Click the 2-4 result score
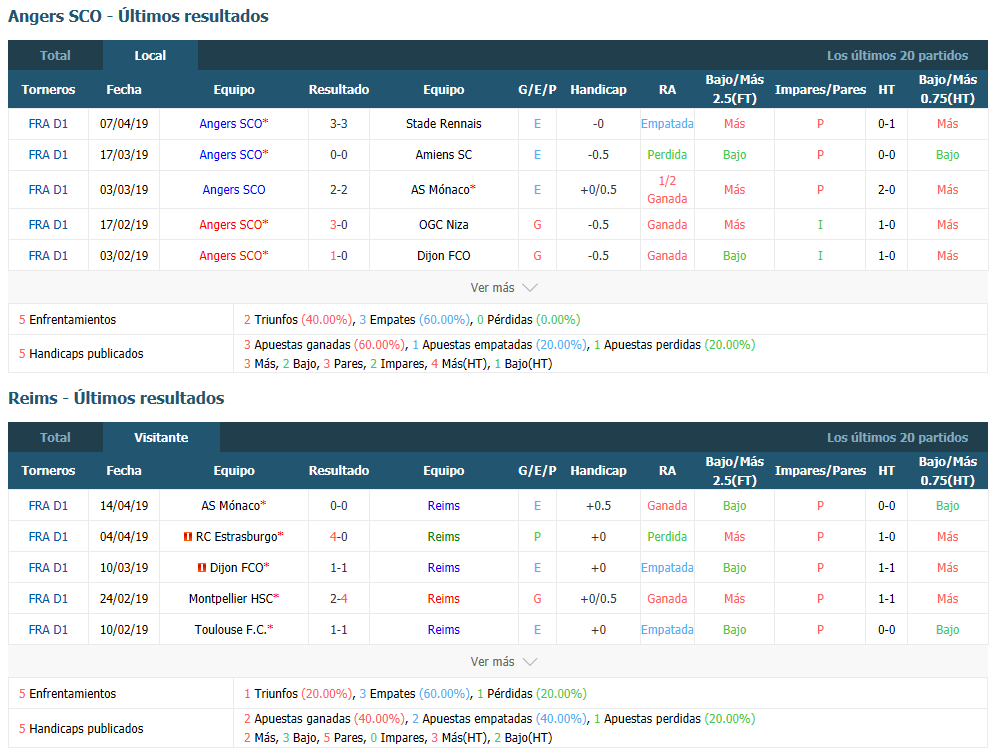 [x=339, y=599]
